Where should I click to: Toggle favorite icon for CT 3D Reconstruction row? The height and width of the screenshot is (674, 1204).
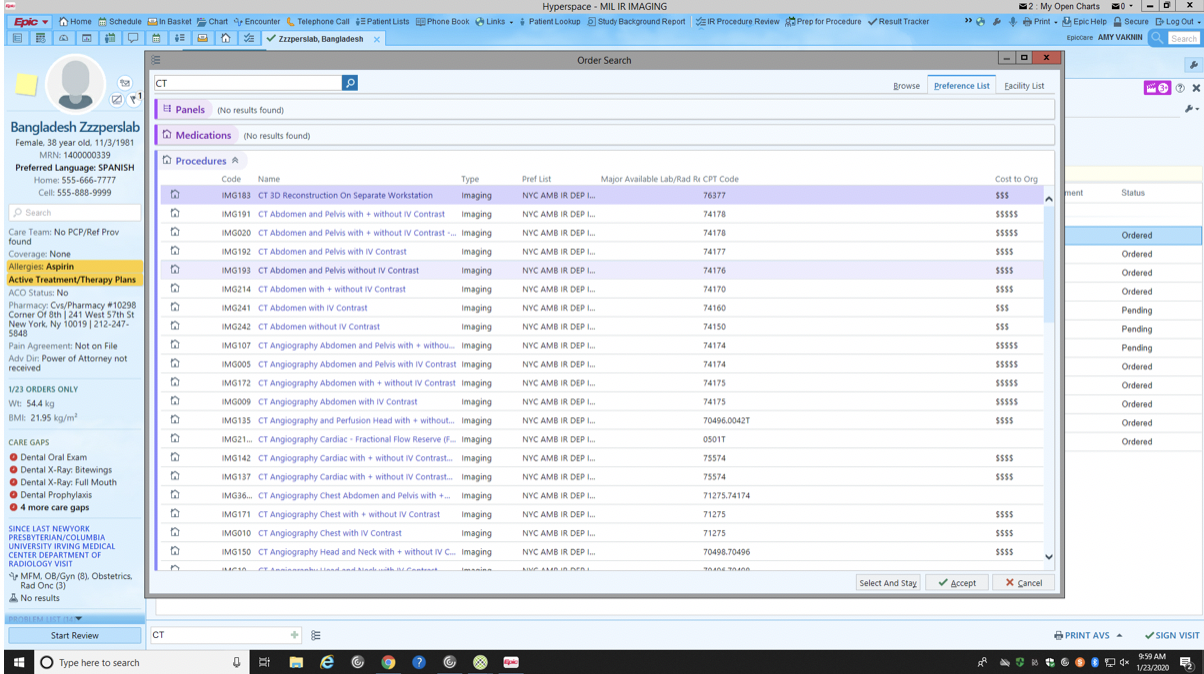[x=175, y=195]
